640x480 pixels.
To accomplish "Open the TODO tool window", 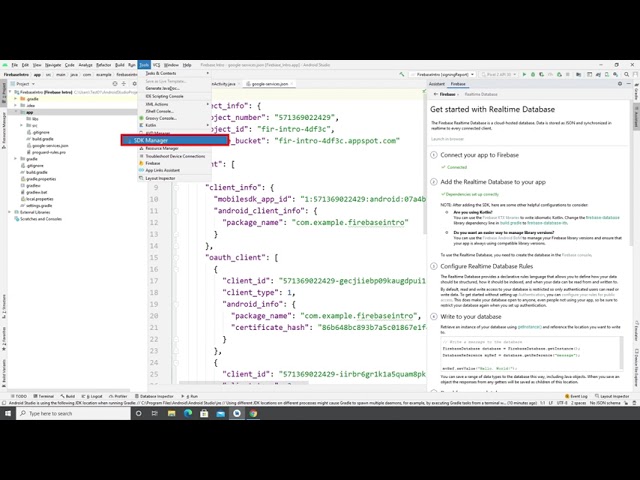I will click(18, 396).
